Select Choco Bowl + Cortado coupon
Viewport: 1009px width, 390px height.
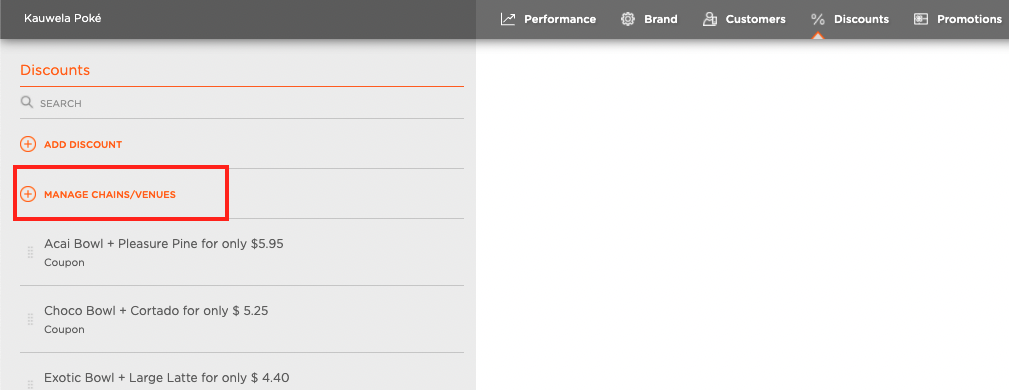242,319
